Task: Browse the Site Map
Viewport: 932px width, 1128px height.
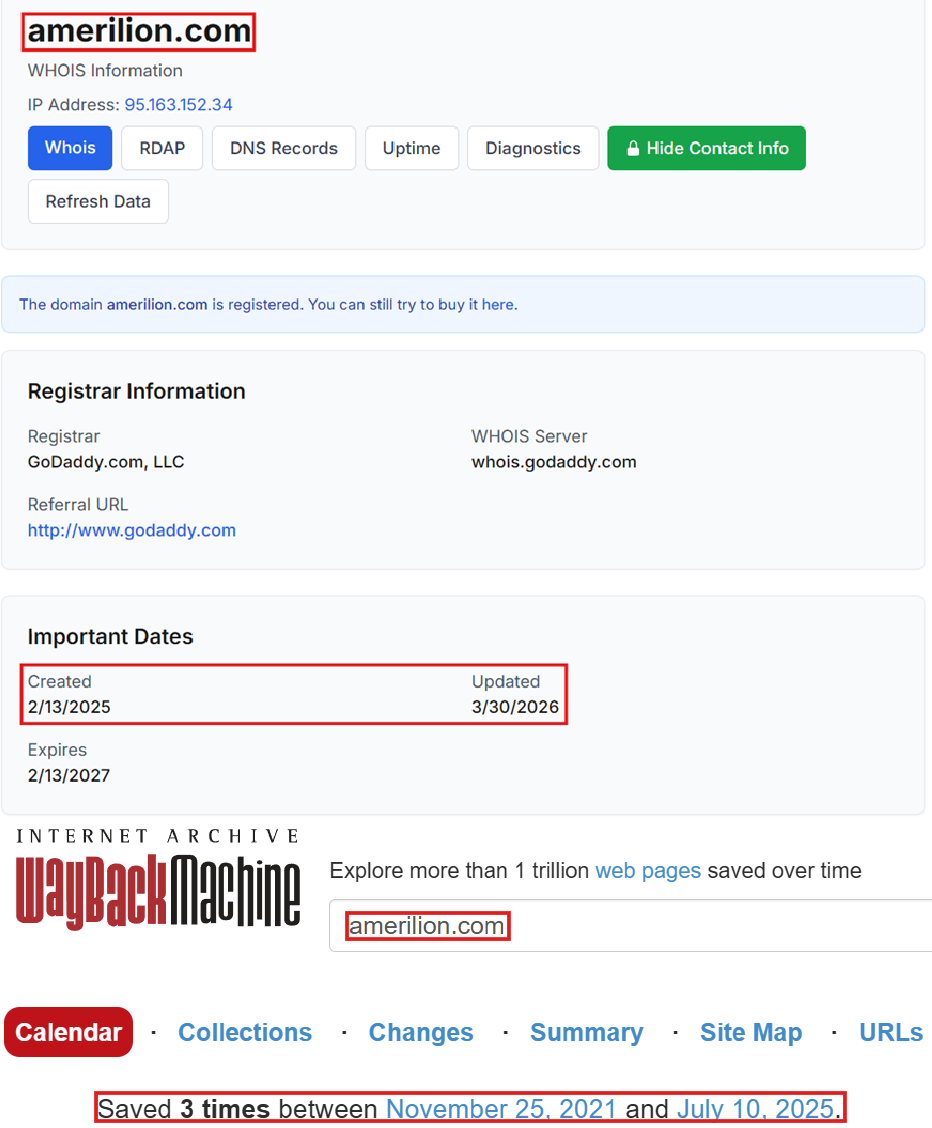Action: pos(751,1032)
